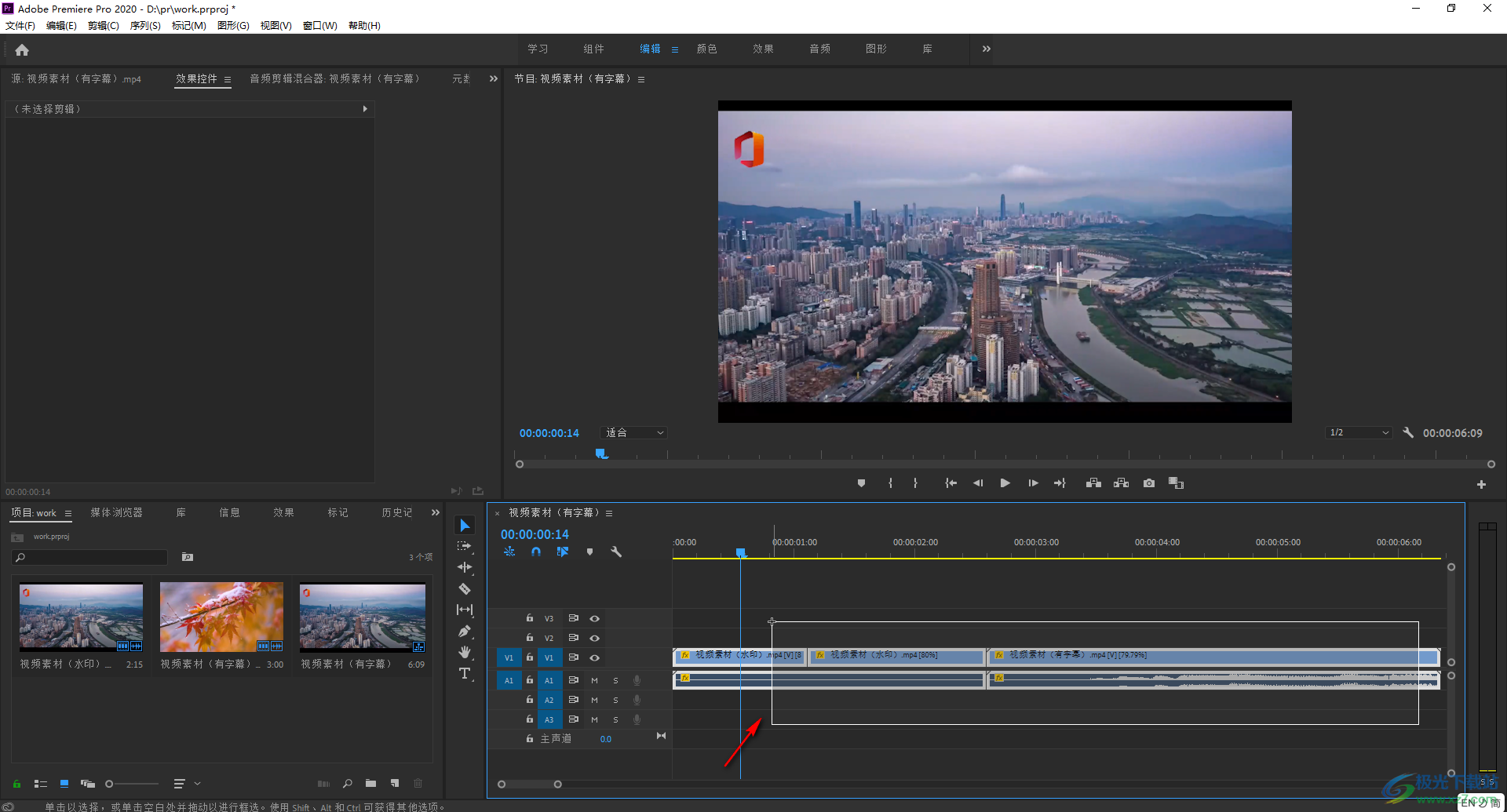1507x812 pixels.
Task: Select the Pen tool
Action: click(x=465, y=631)
